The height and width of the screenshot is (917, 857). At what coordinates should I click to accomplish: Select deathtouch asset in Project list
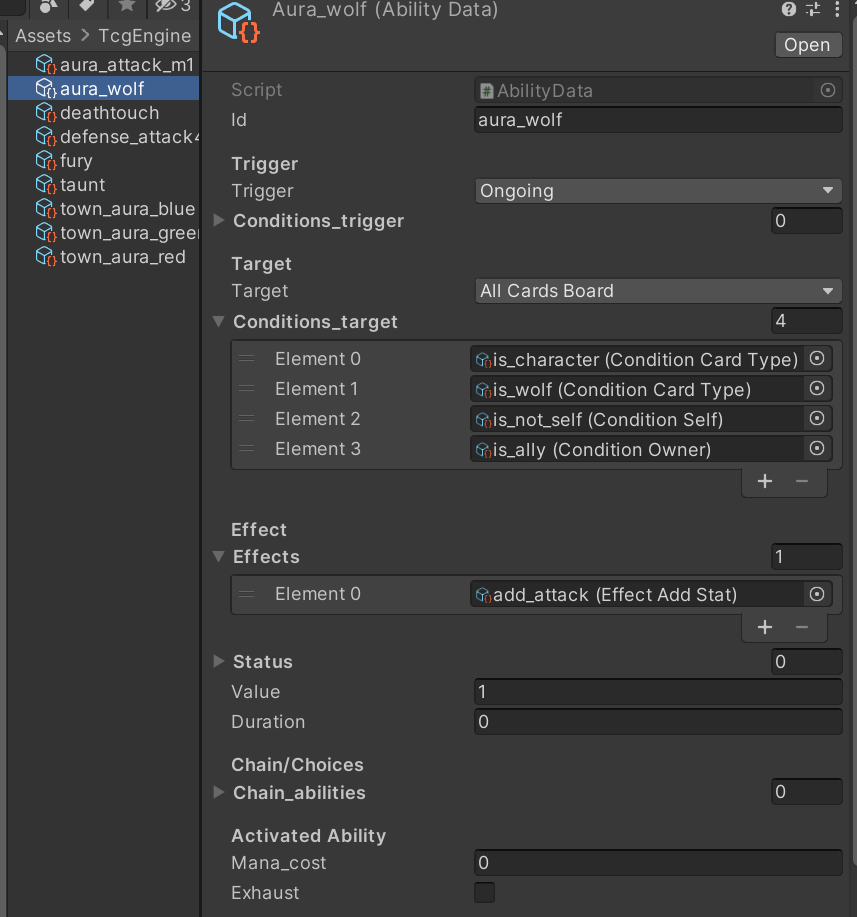(x=109, y=113)
